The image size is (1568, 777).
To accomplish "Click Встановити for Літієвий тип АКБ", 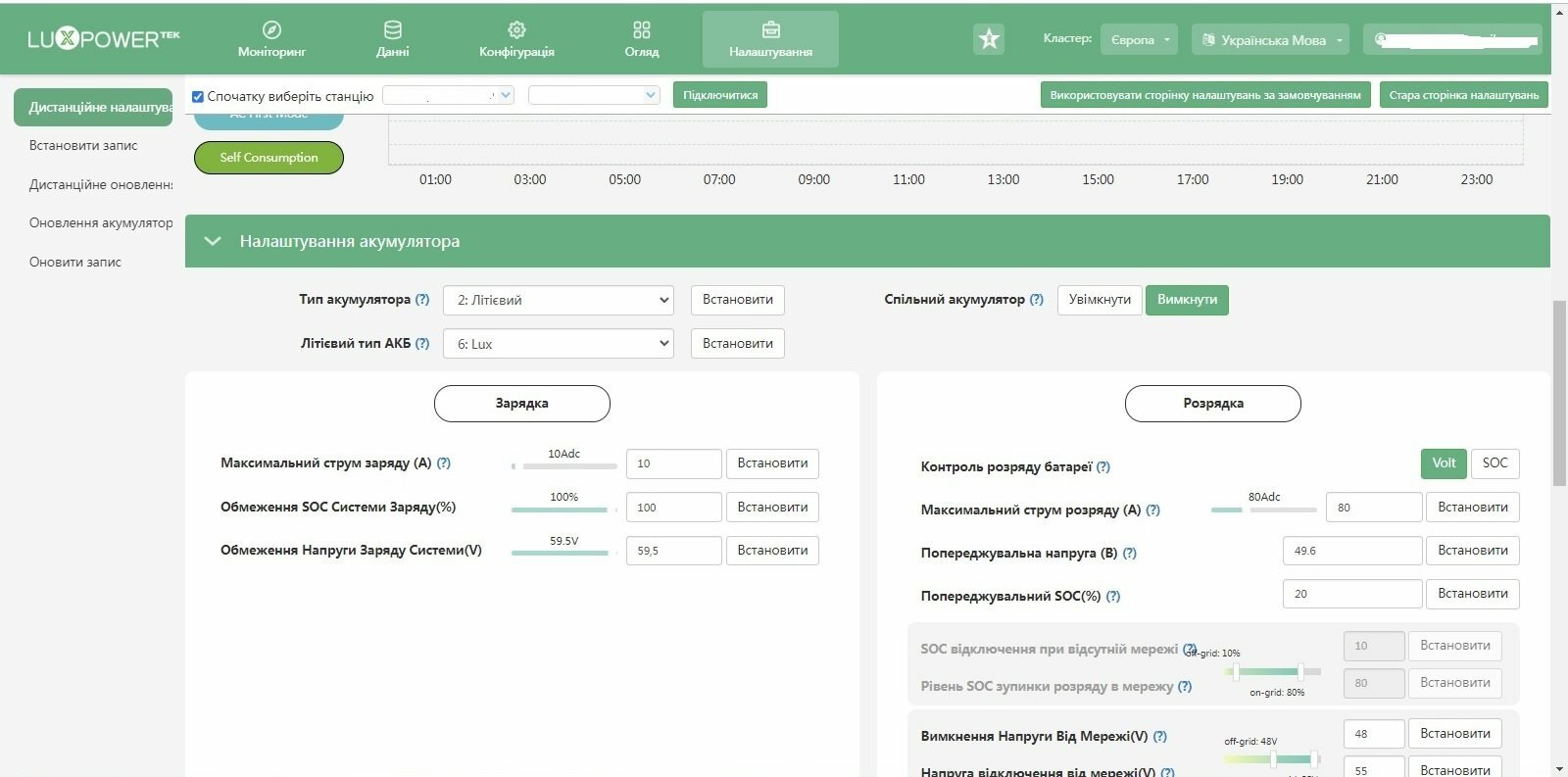I will coord(738,344).
